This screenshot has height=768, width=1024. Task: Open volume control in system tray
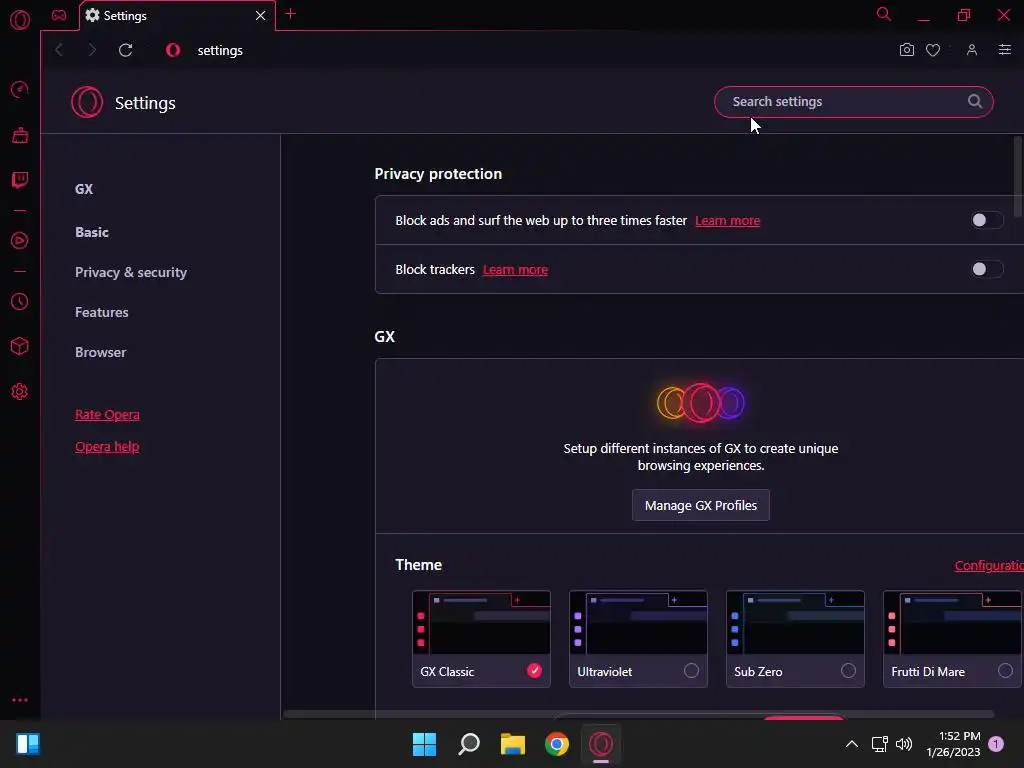tap(904, 744)
